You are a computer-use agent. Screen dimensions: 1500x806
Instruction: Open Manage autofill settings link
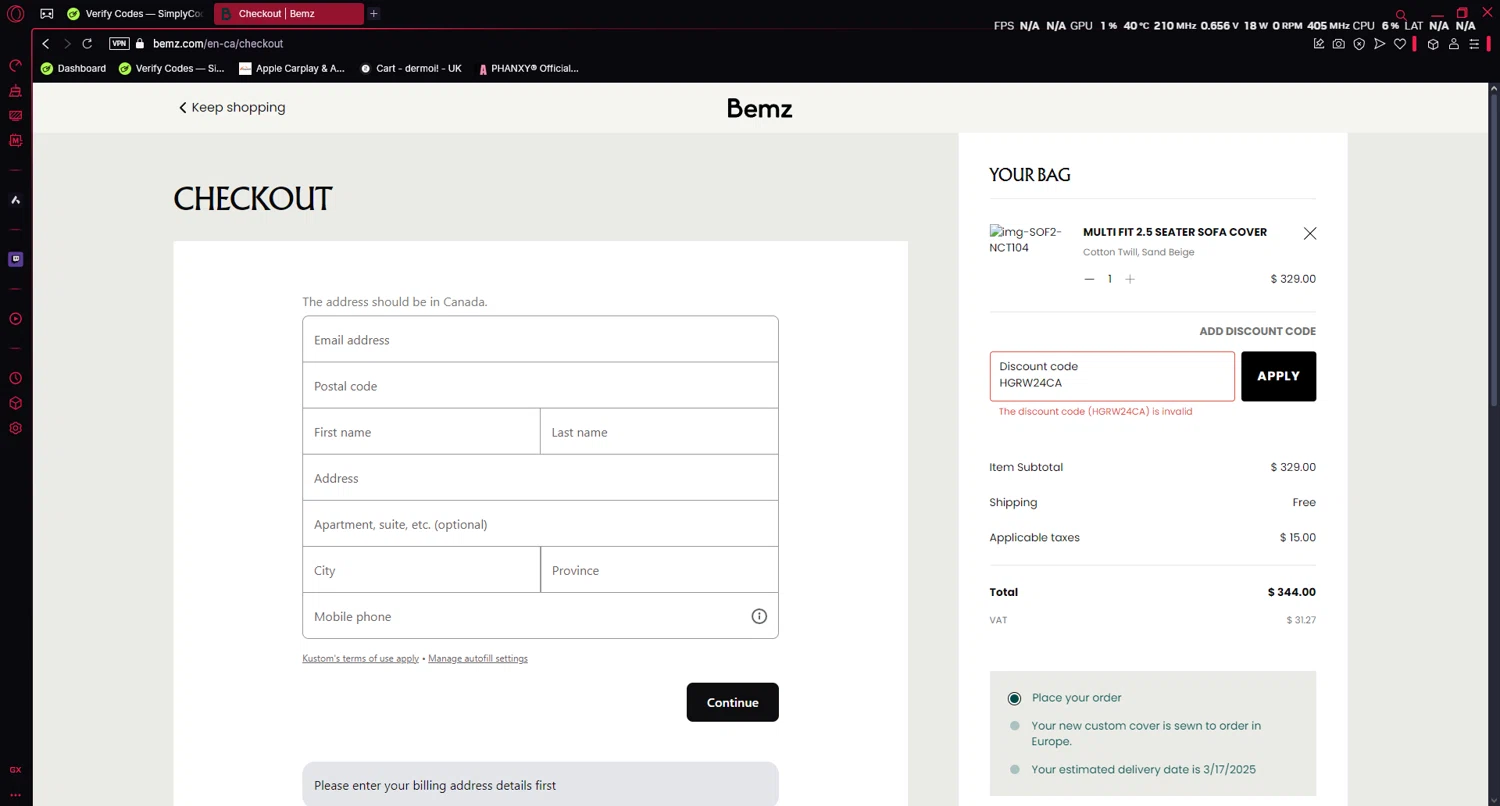[478, 658]
